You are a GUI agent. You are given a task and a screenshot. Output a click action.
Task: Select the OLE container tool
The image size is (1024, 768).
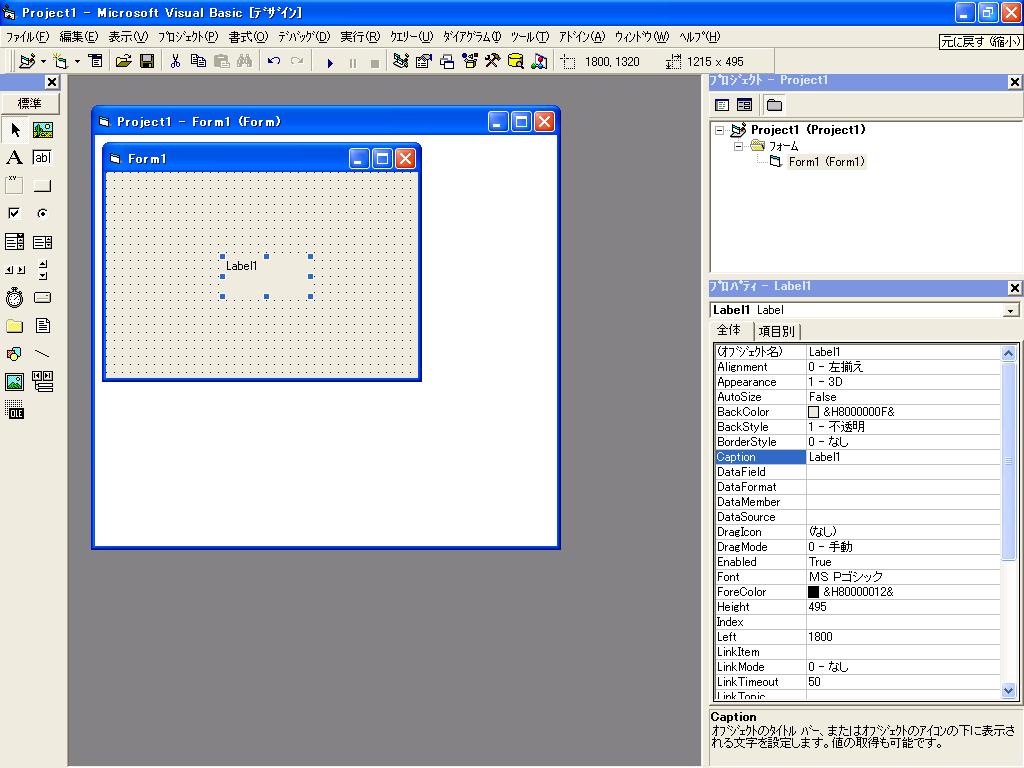click(14, 410)
